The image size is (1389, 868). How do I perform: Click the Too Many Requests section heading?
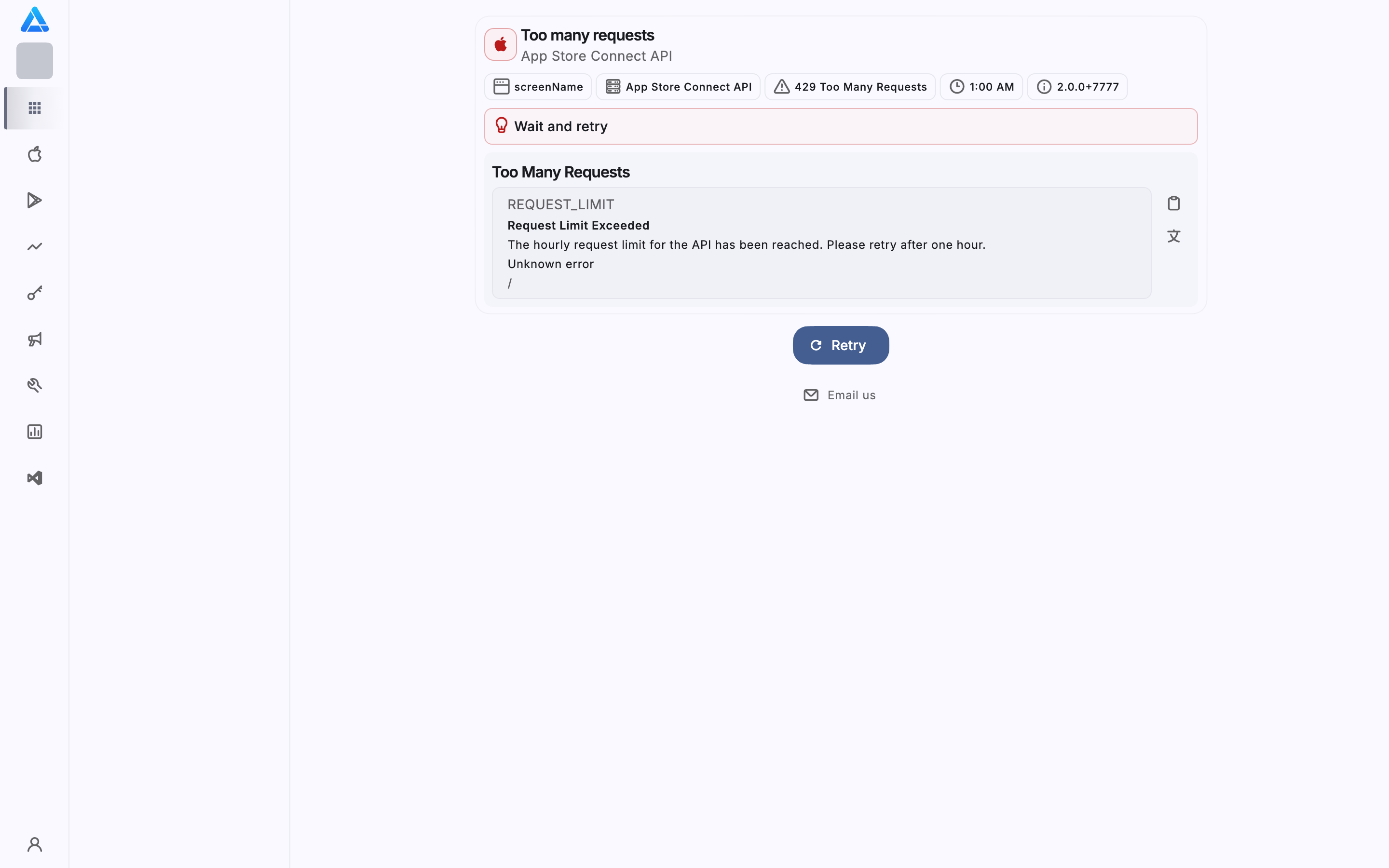click(x=561, y=172)
